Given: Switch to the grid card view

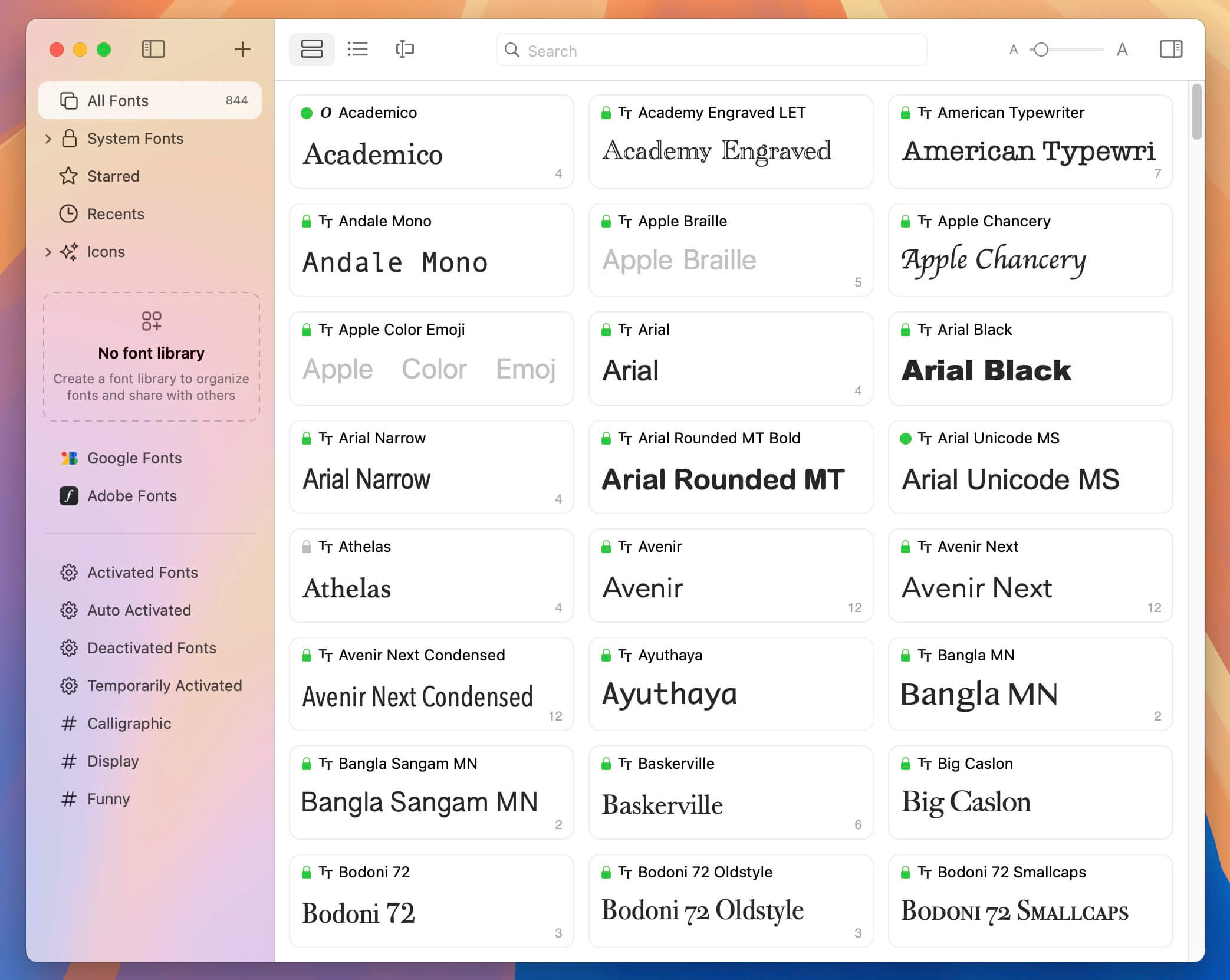Looking at the screenshot, I should (x=311, y=50).
